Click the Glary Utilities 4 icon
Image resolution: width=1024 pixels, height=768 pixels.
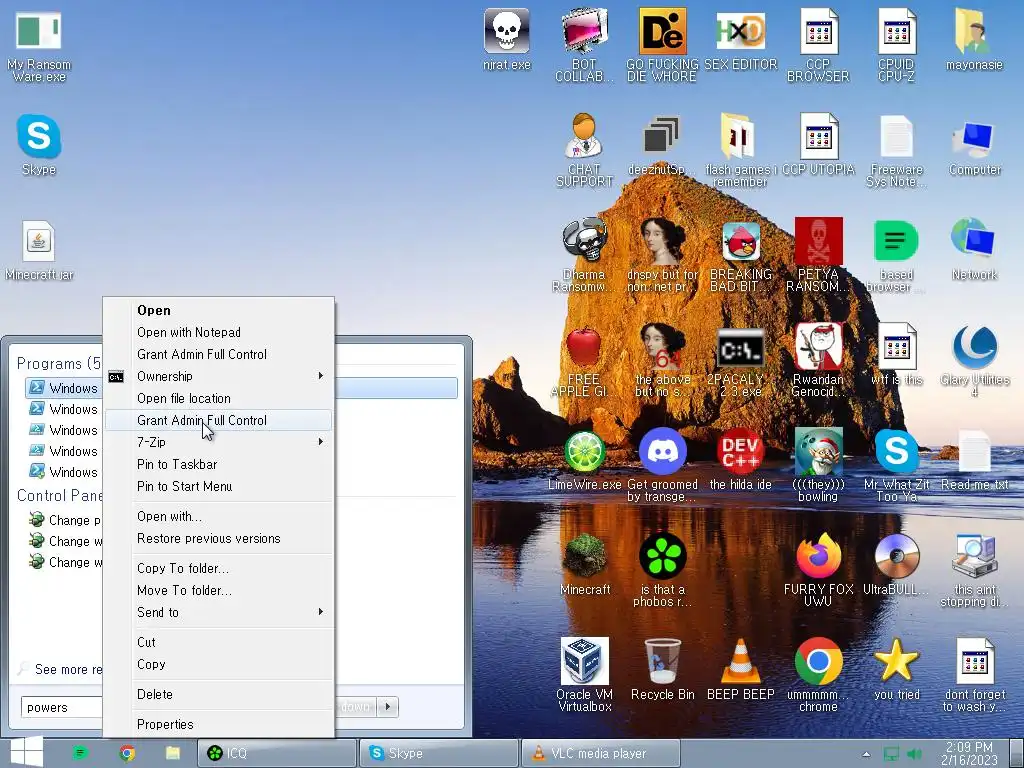coord(974,347)
